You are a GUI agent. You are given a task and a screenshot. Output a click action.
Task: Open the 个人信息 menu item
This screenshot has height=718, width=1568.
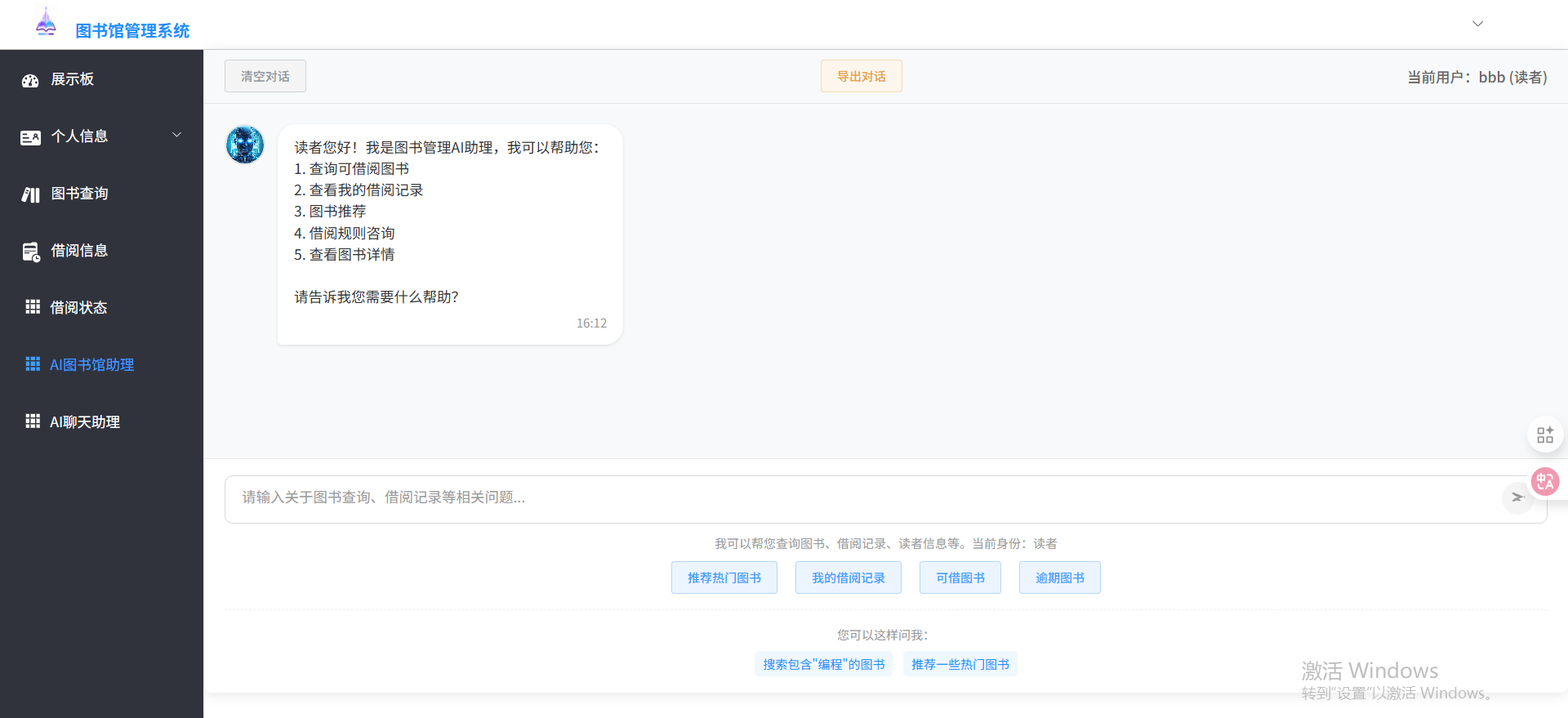pyautogui.click(x=101, y=136)
